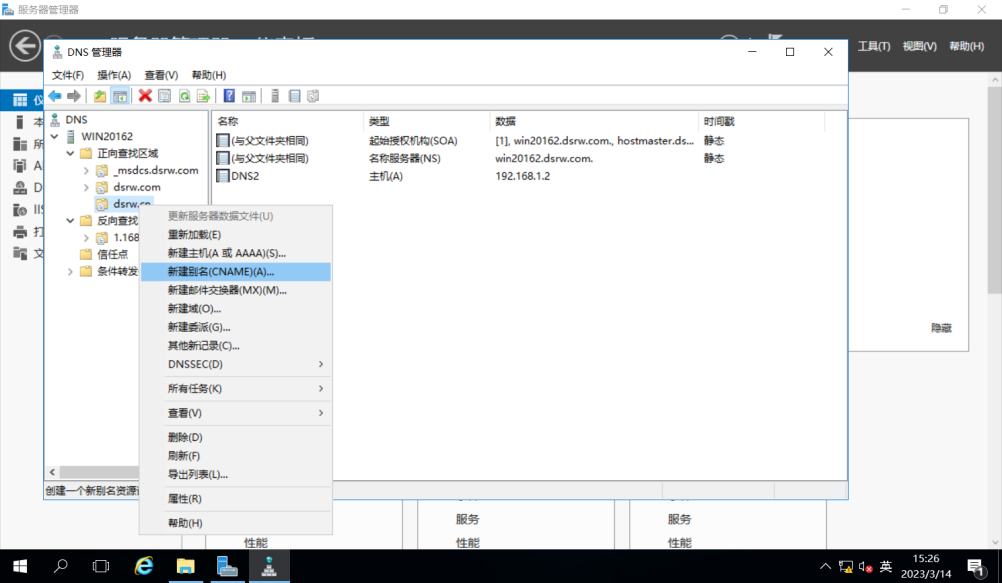Click the export list toolbar icon
1002x583 pixels.
(203, 96)
